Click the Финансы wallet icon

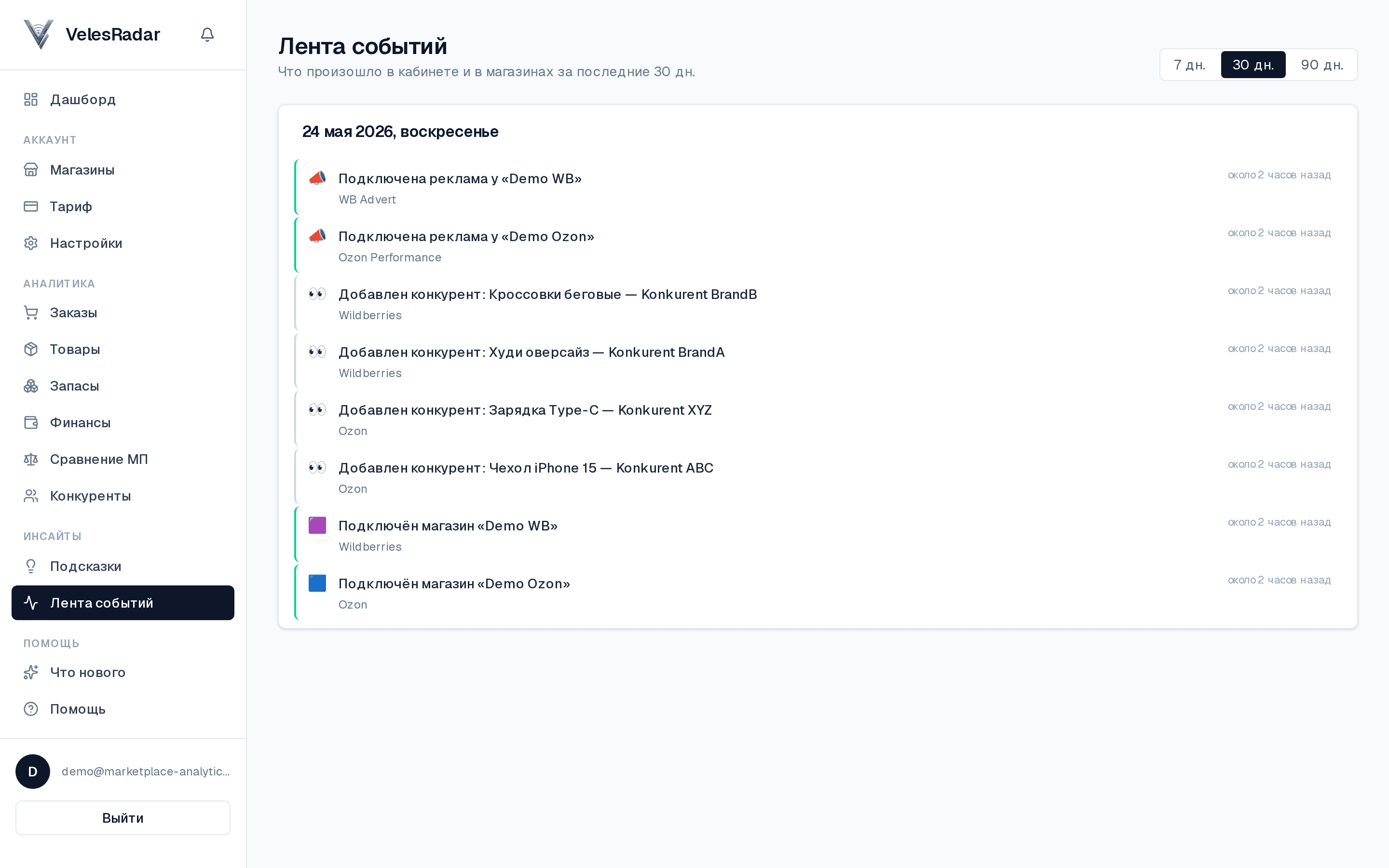[31, 422]
